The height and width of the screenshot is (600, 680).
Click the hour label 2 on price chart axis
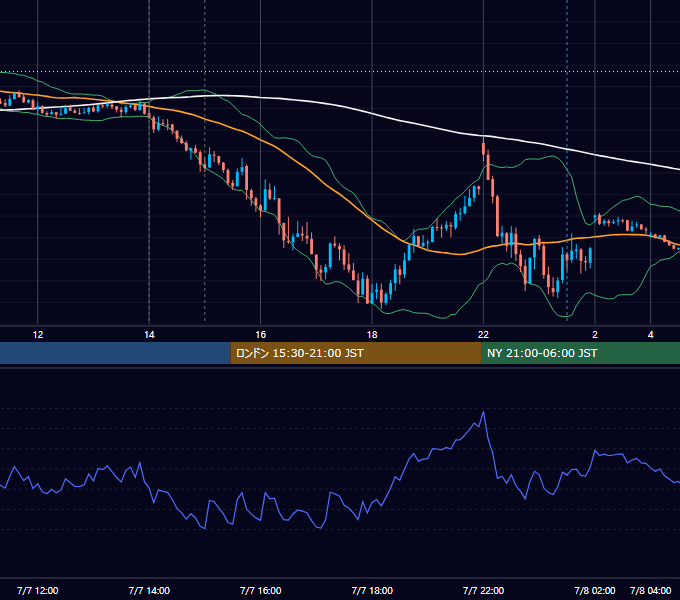[595, 334]
